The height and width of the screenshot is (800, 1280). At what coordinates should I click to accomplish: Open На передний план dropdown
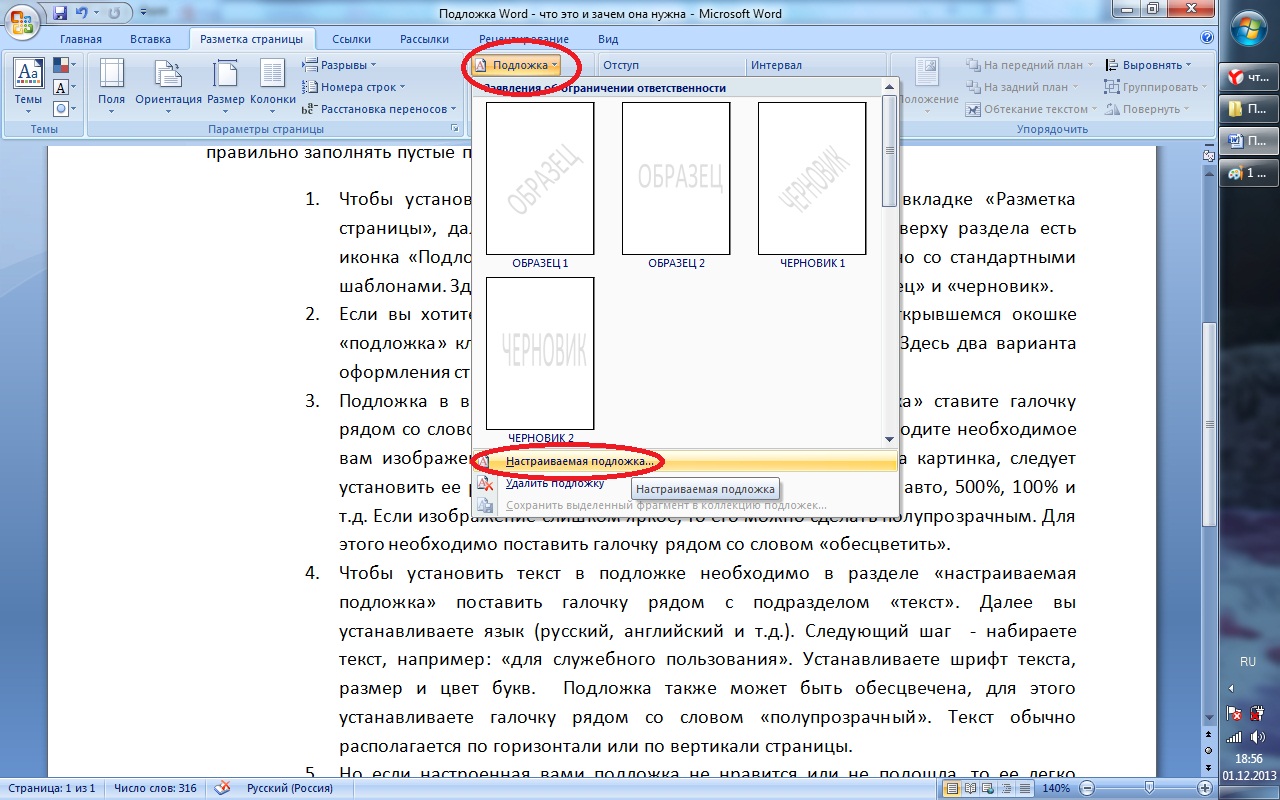point(1030,66)
